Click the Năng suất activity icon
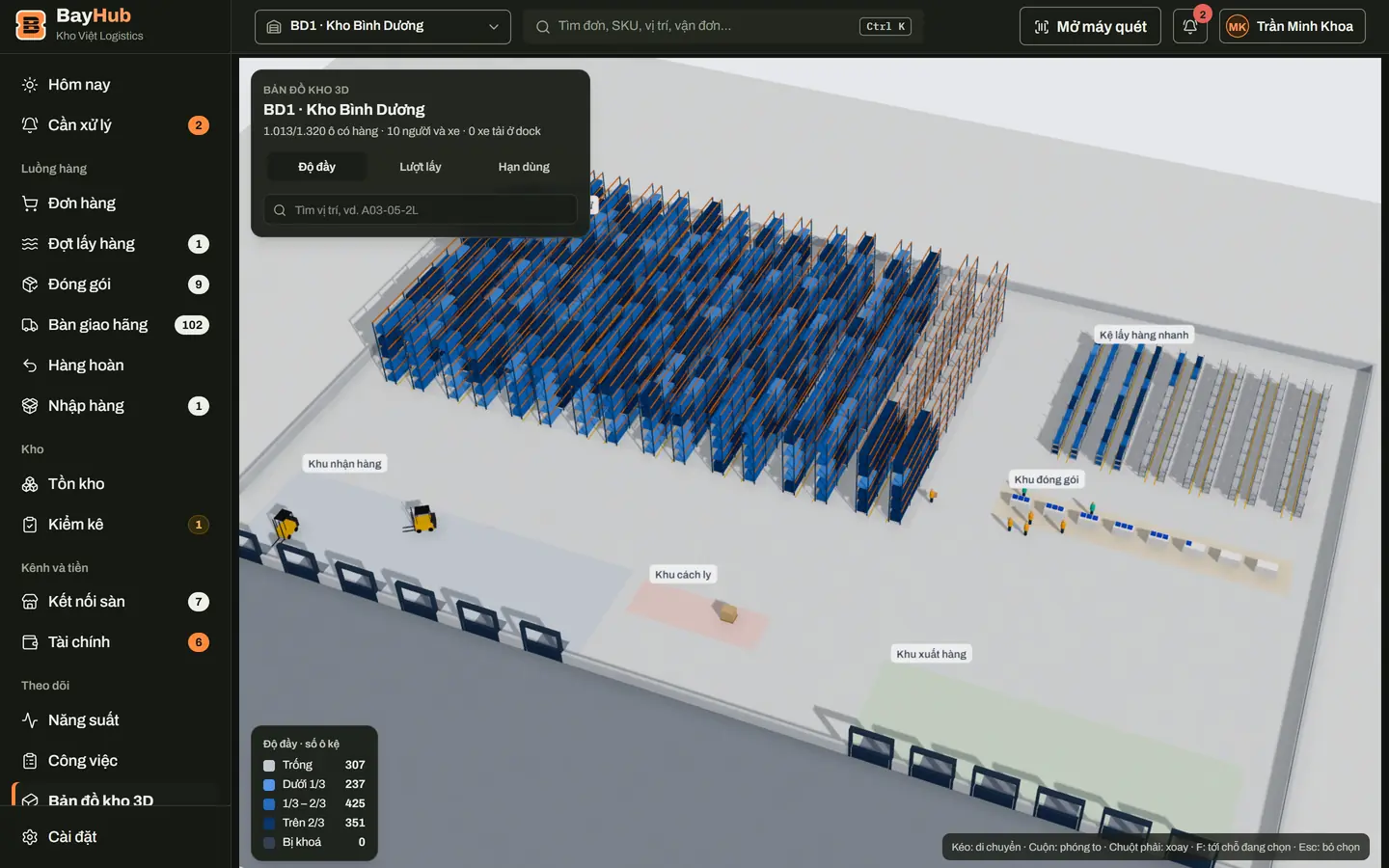The height and width of the screenshot is (868, 1389). 30,720
